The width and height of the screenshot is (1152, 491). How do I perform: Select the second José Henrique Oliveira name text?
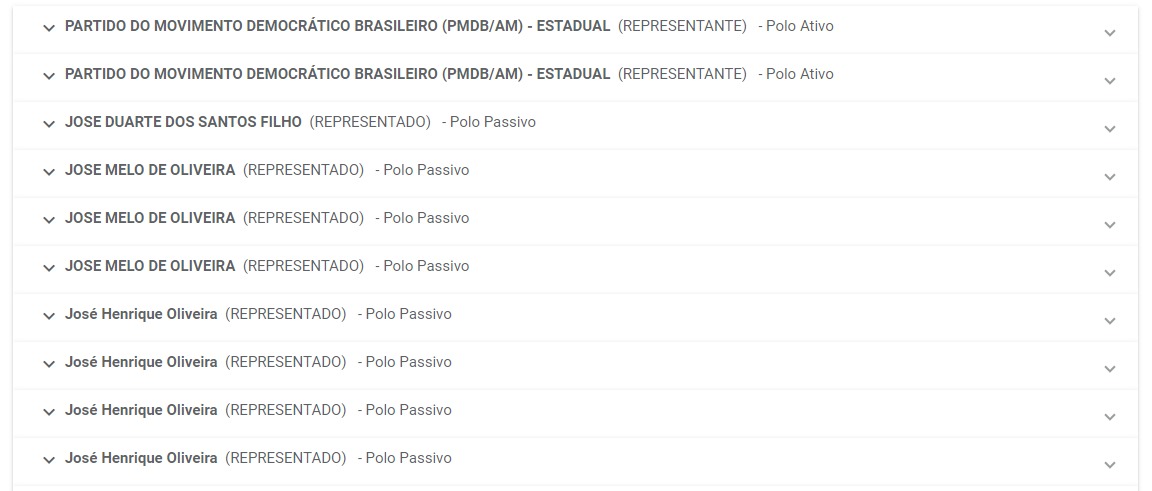click(x=141, y=362)
